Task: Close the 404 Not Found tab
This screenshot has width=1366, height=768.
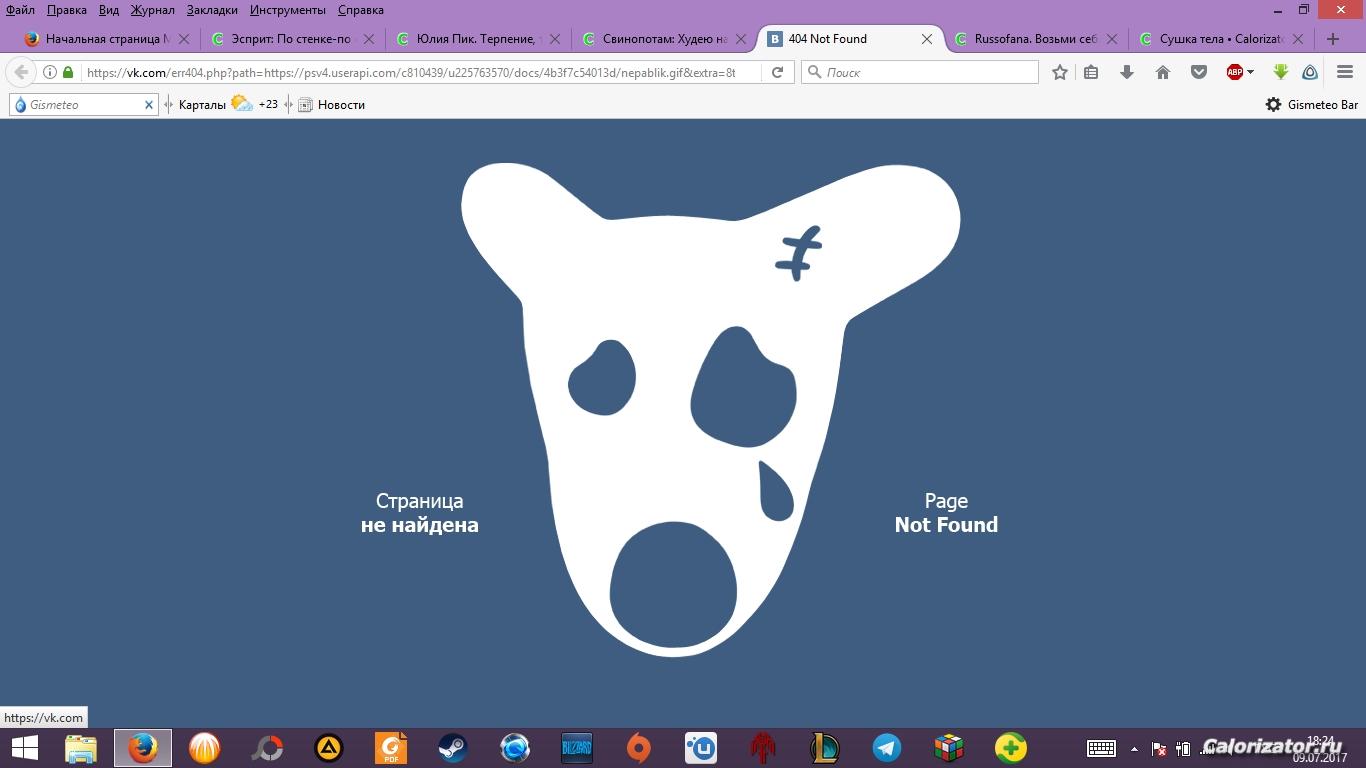Action: 927,39
